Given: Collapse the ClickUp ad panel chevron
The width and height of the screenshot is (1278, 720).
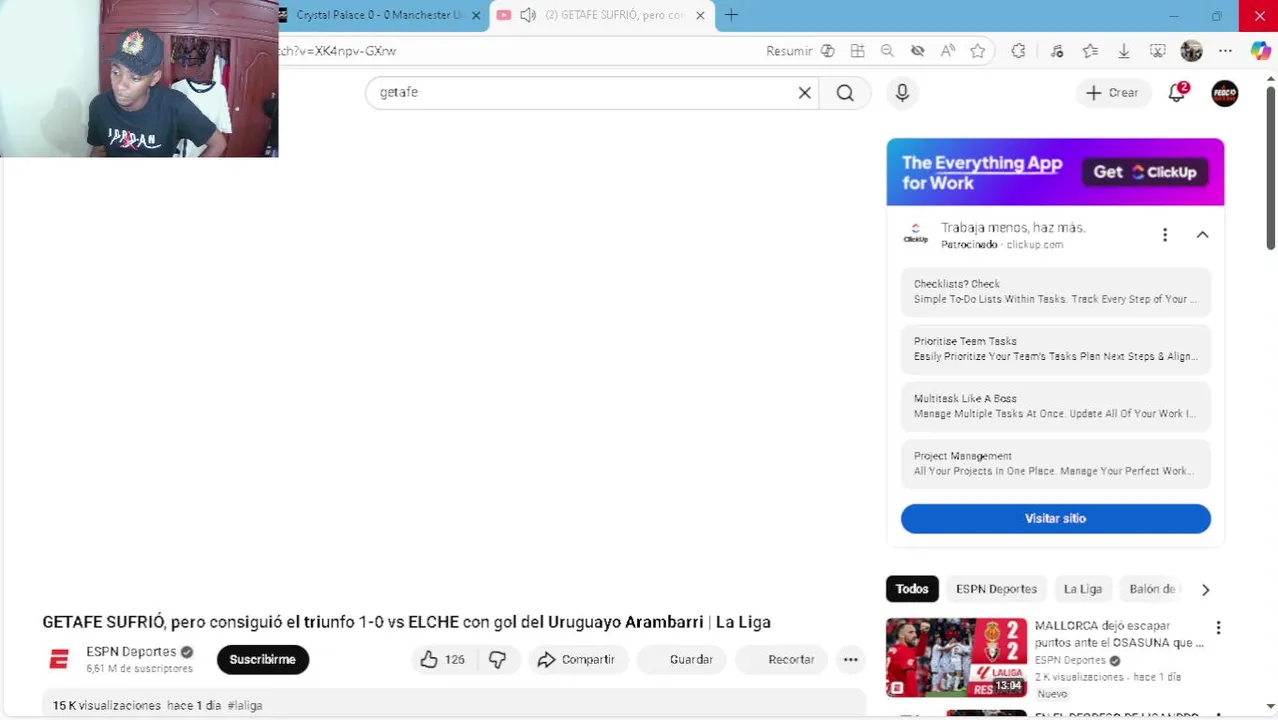Looking at the screenshot, I should 1202,235.
